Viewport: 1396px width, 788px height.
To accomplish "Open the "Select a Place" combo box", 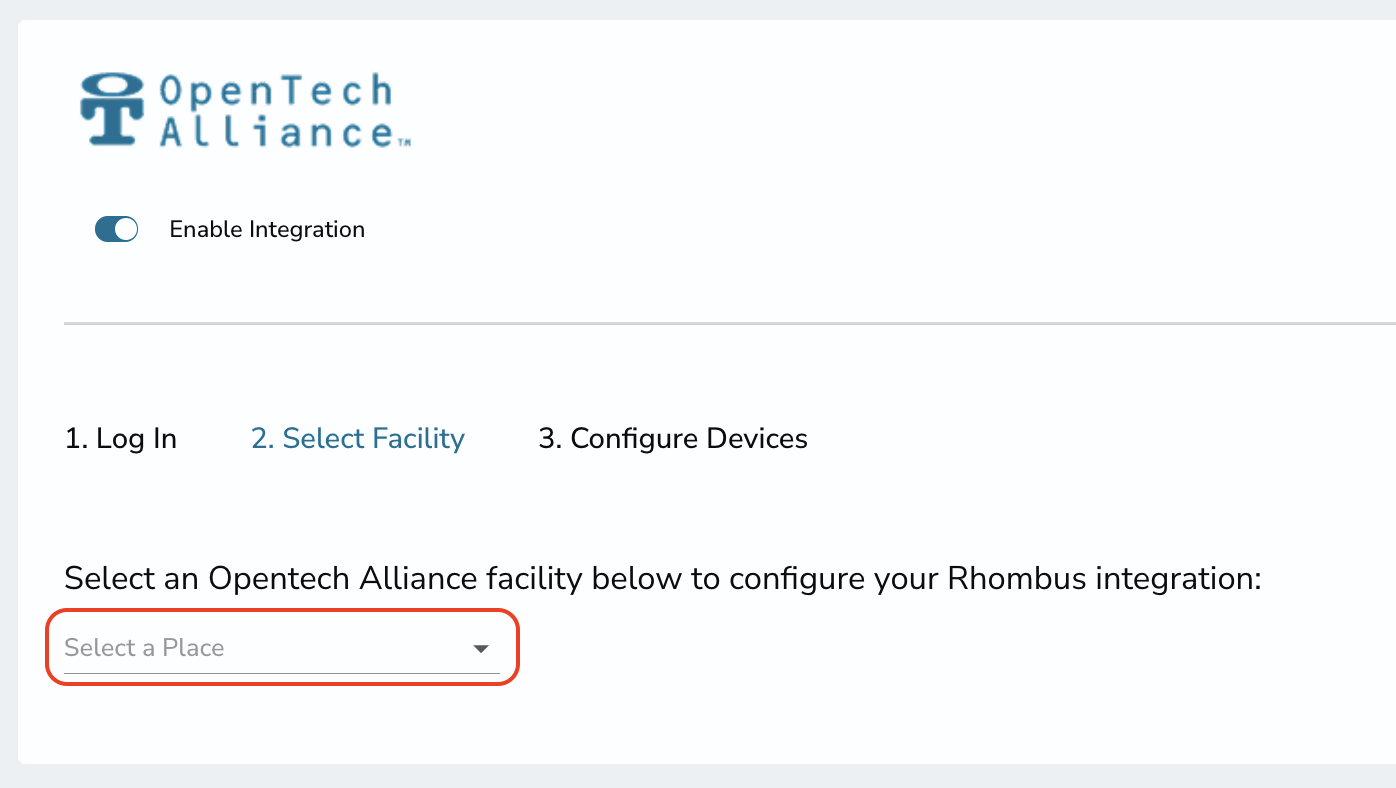I will point(282,648).
